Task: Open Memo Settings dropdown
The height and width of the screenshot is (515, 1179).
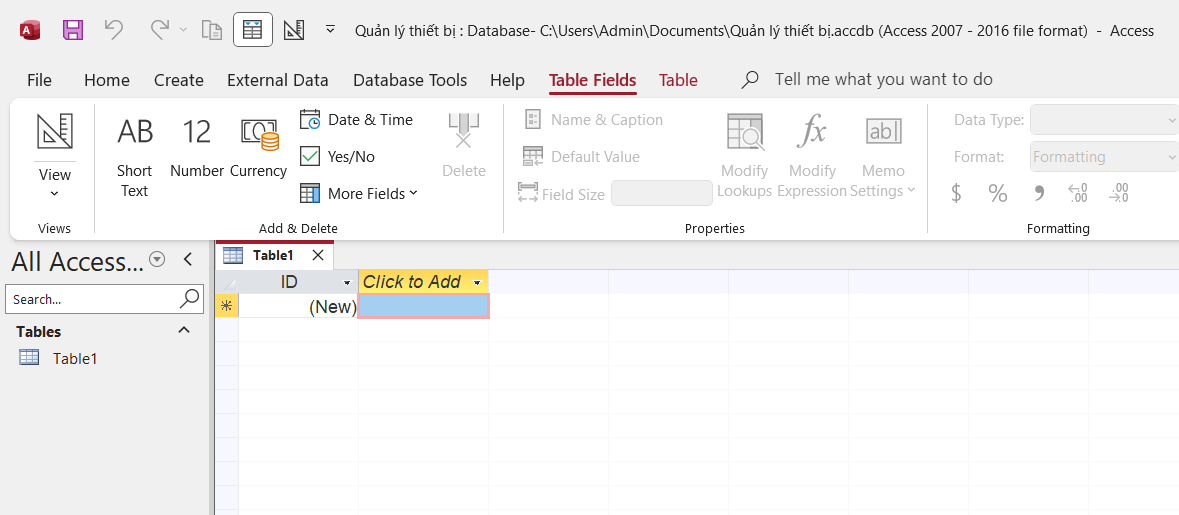Action: pos(883,157)
